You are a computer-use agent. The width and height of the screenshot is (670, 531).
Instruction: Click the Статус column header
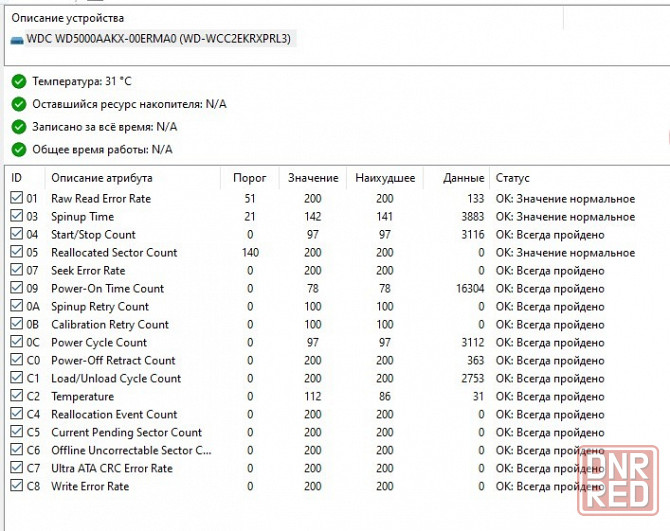pyautogui.click(x=513, y=178)
